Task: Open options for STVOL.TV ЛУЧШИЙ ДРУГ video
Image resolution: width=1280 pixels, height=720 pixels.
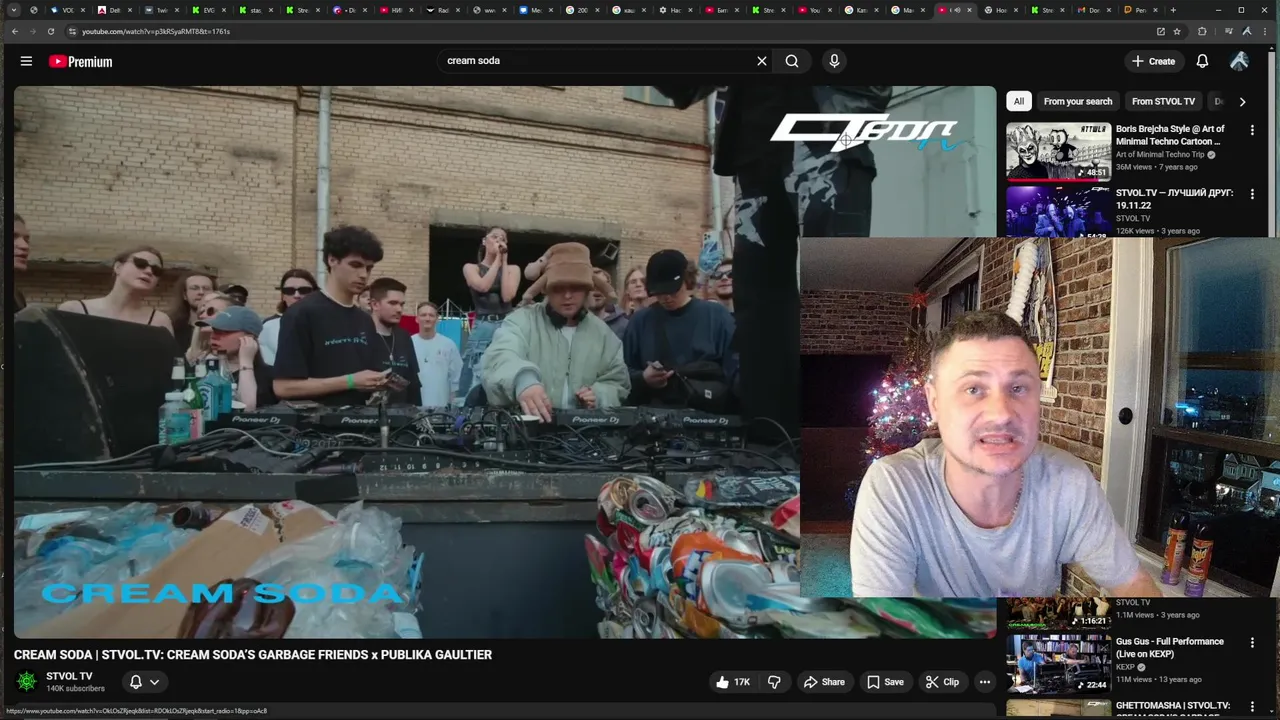Action: (x=1252, y=194)
